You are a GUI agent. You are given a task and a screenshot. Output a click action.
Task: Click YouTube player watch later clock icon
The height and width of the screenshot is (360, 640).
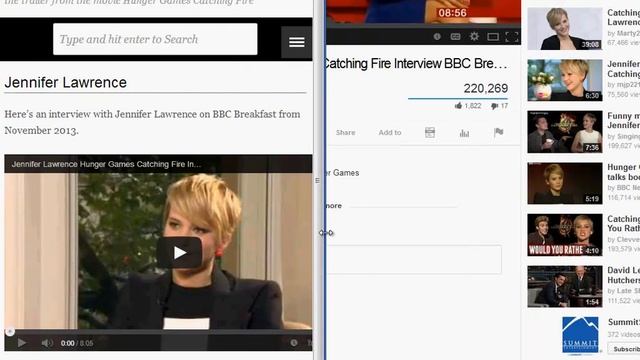point(437,37)
